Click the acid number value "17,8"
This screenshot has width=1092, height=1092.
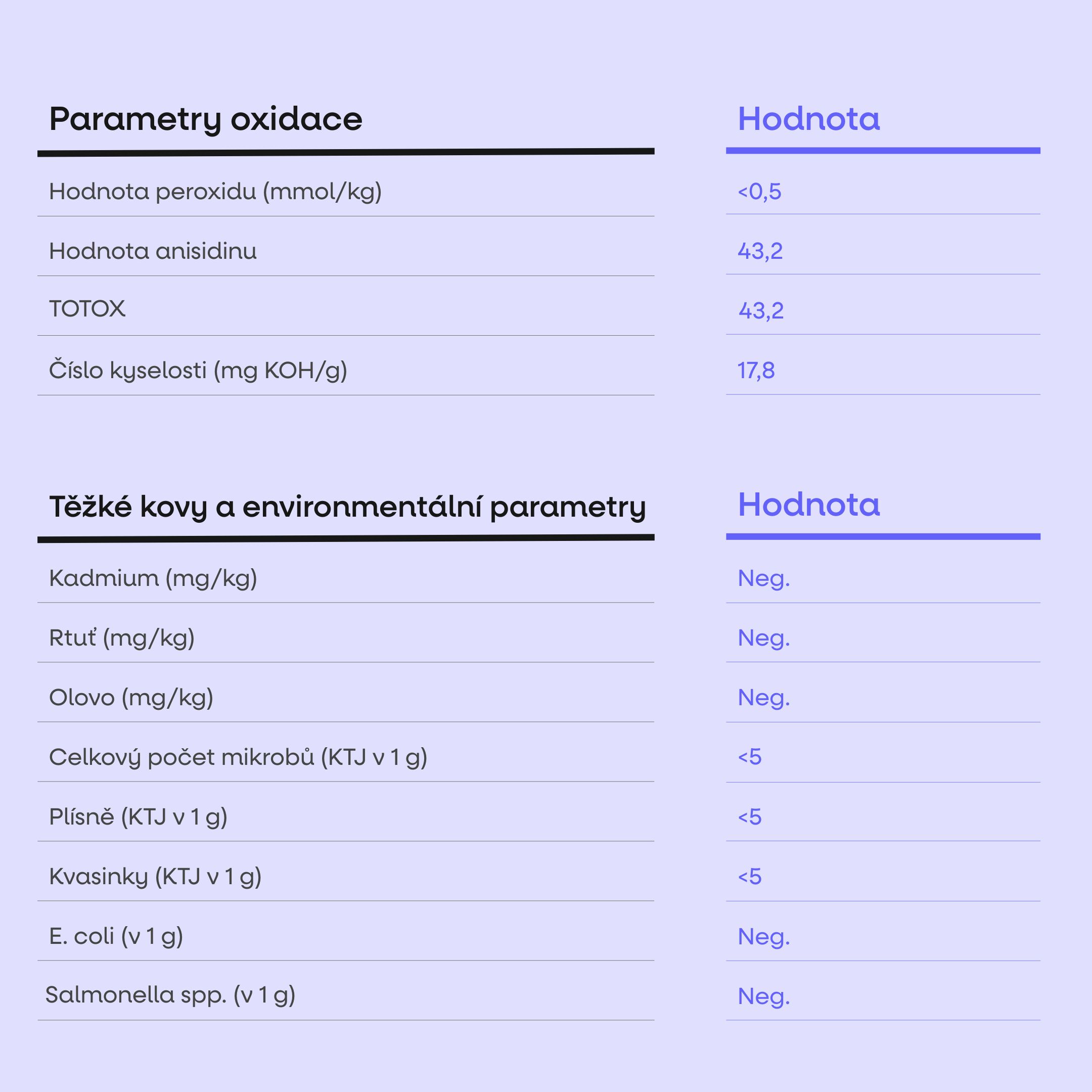click(756, 371)
